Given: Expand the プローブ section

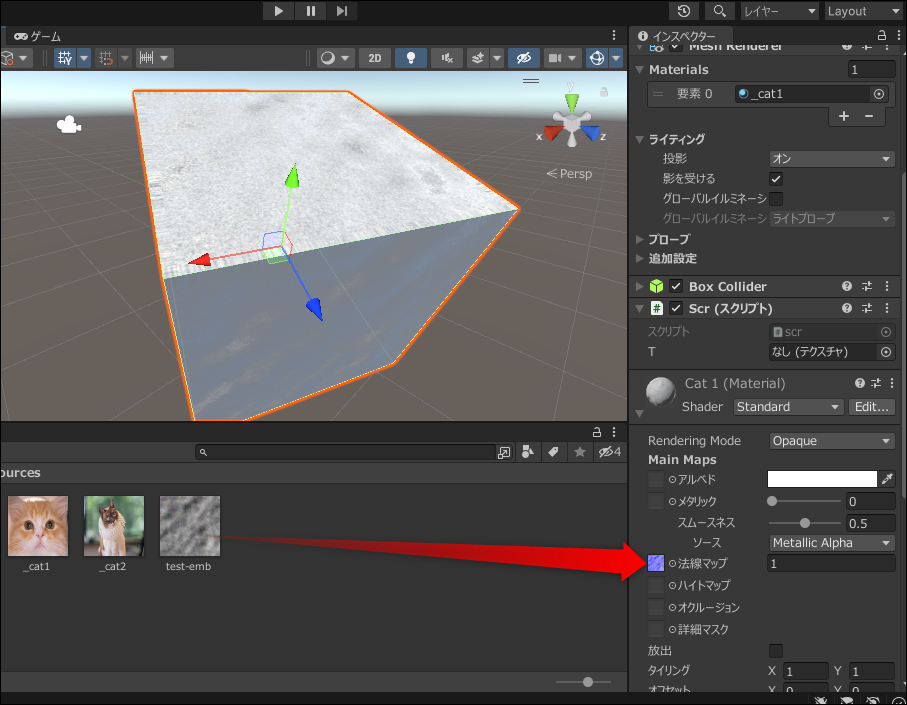Looking at the screenshot, I should (x=640, y=239).
